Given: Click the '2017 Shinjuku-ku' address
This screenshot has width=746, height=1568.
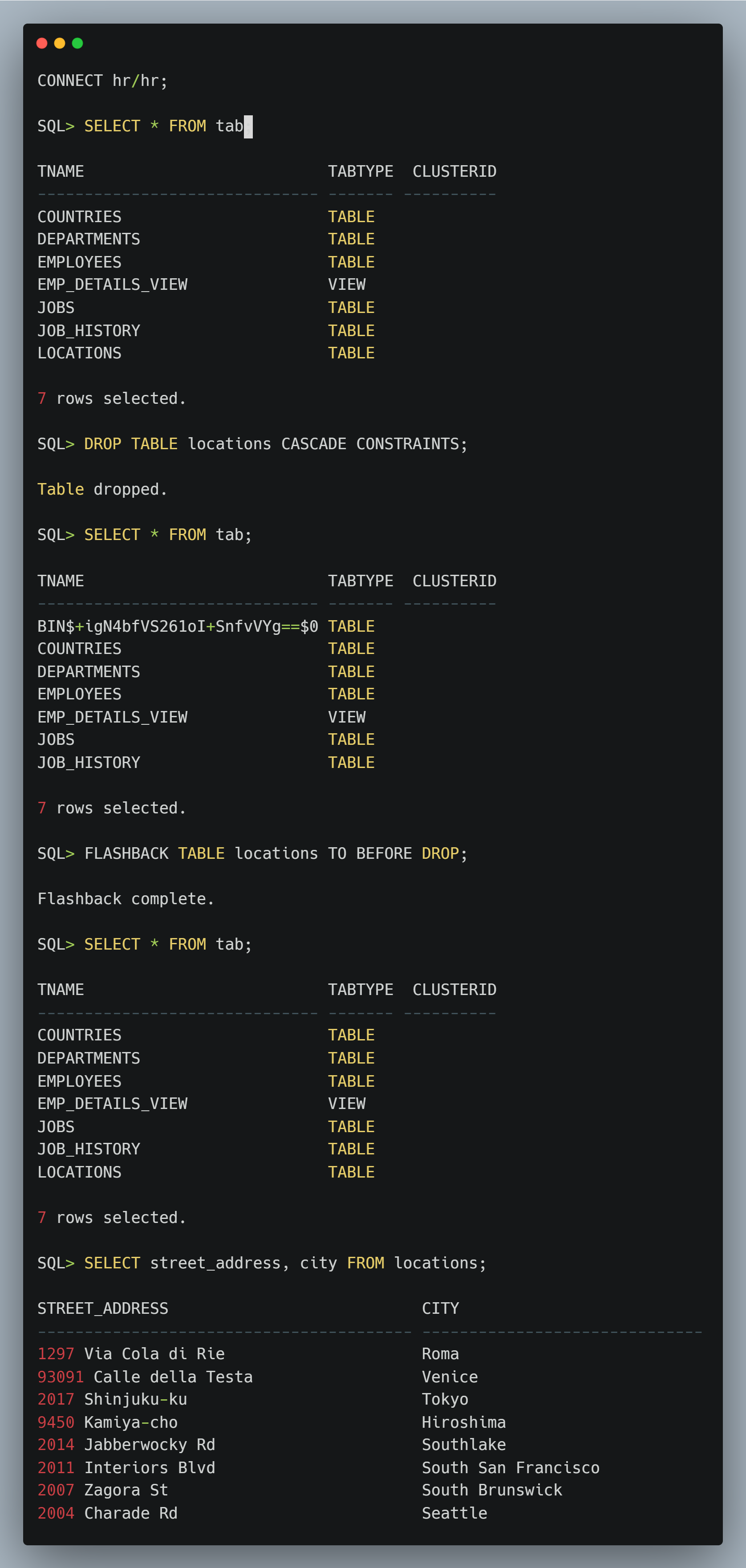Looking at the screenshot, I should point(112,1399).
